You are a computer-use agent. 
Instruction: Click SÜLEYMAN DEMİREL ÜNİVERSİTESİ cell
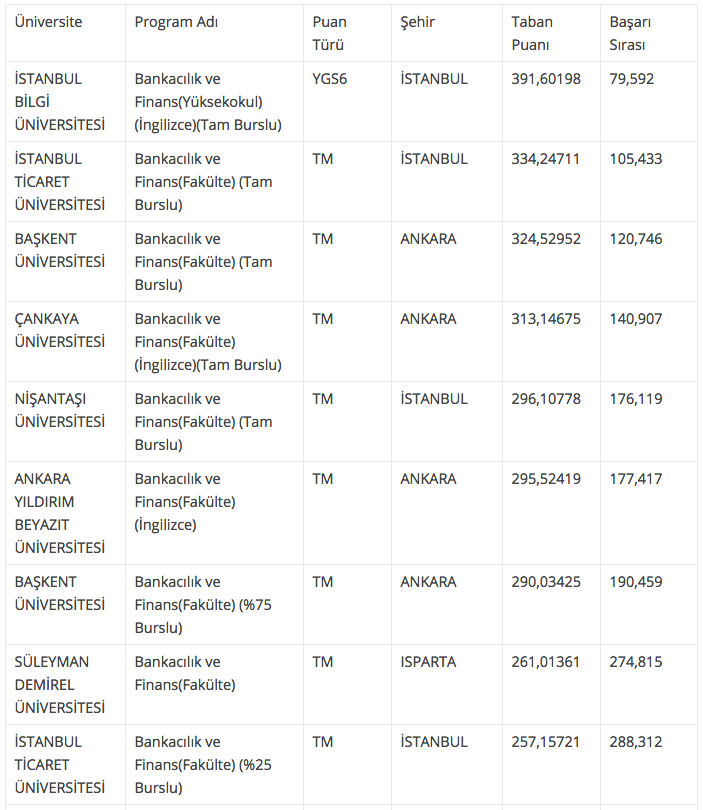point(60,685)
